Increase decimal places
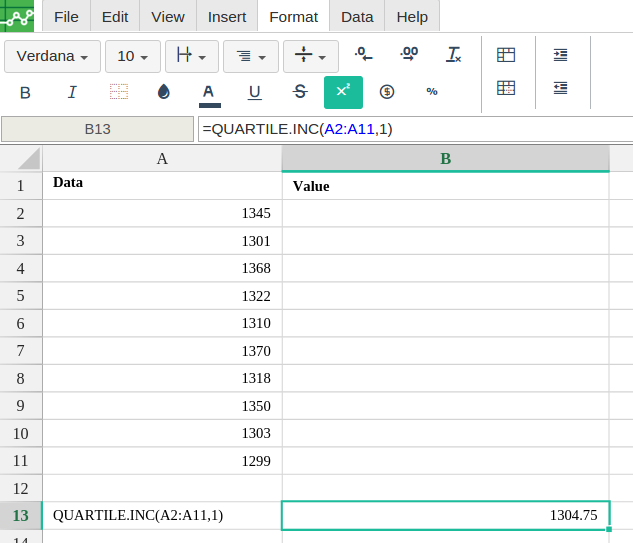 tap(409, 55)
